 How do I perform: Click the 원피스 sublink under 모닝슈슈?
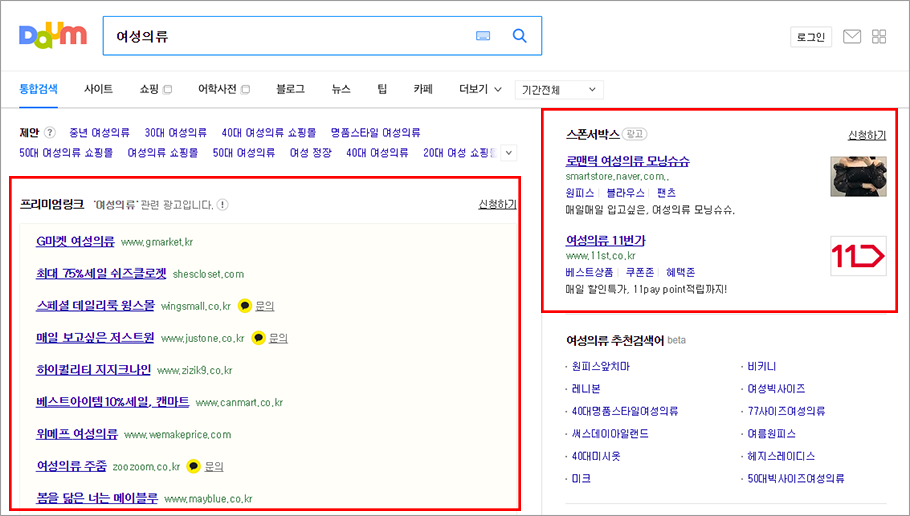click(580, 193)
